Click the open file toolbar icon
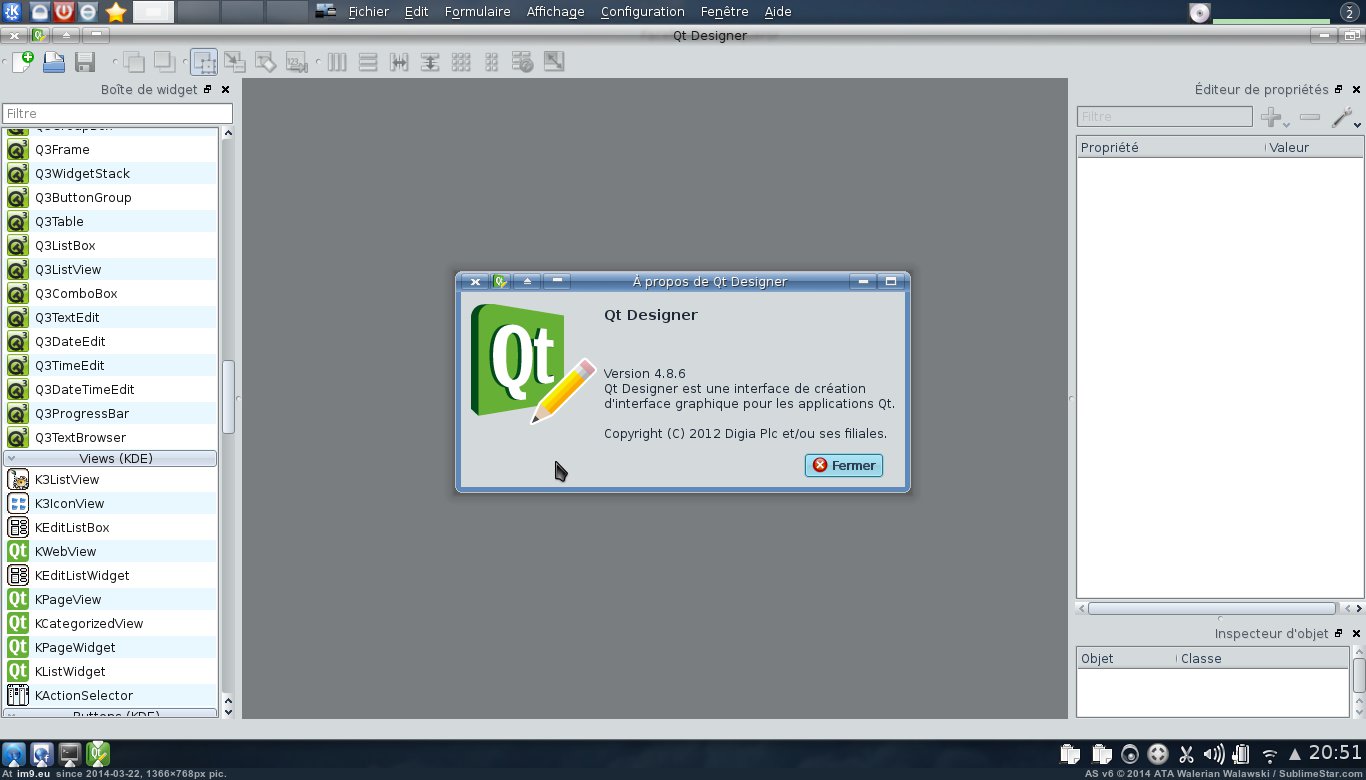Viewport: 1366px width, 780px height. [54, 62]
